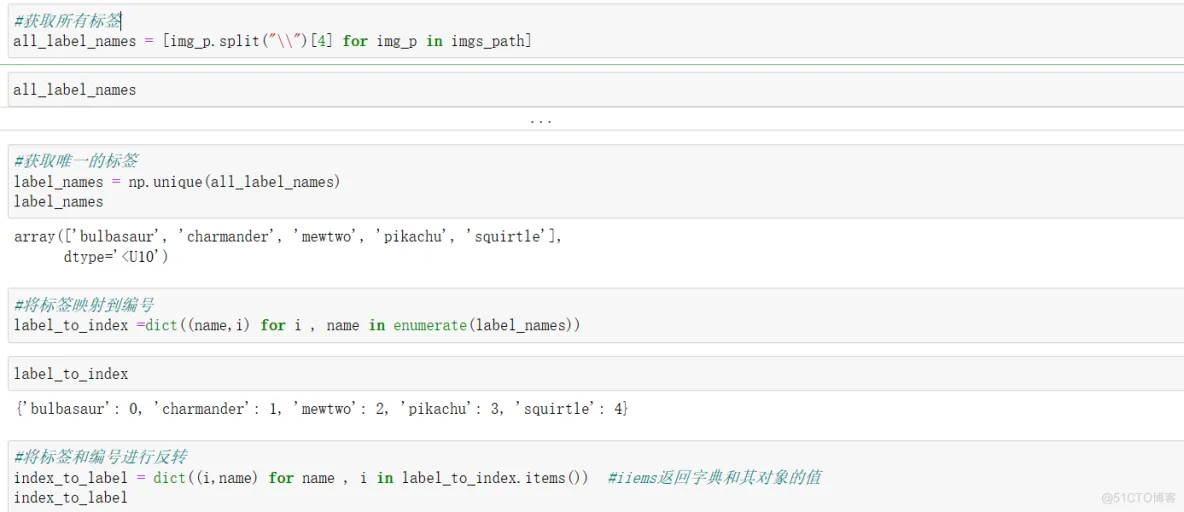Select the cell containing only all_label_names
Image resolution: width=1184 pixels, height=512 pixels.
tap(592, 90)
